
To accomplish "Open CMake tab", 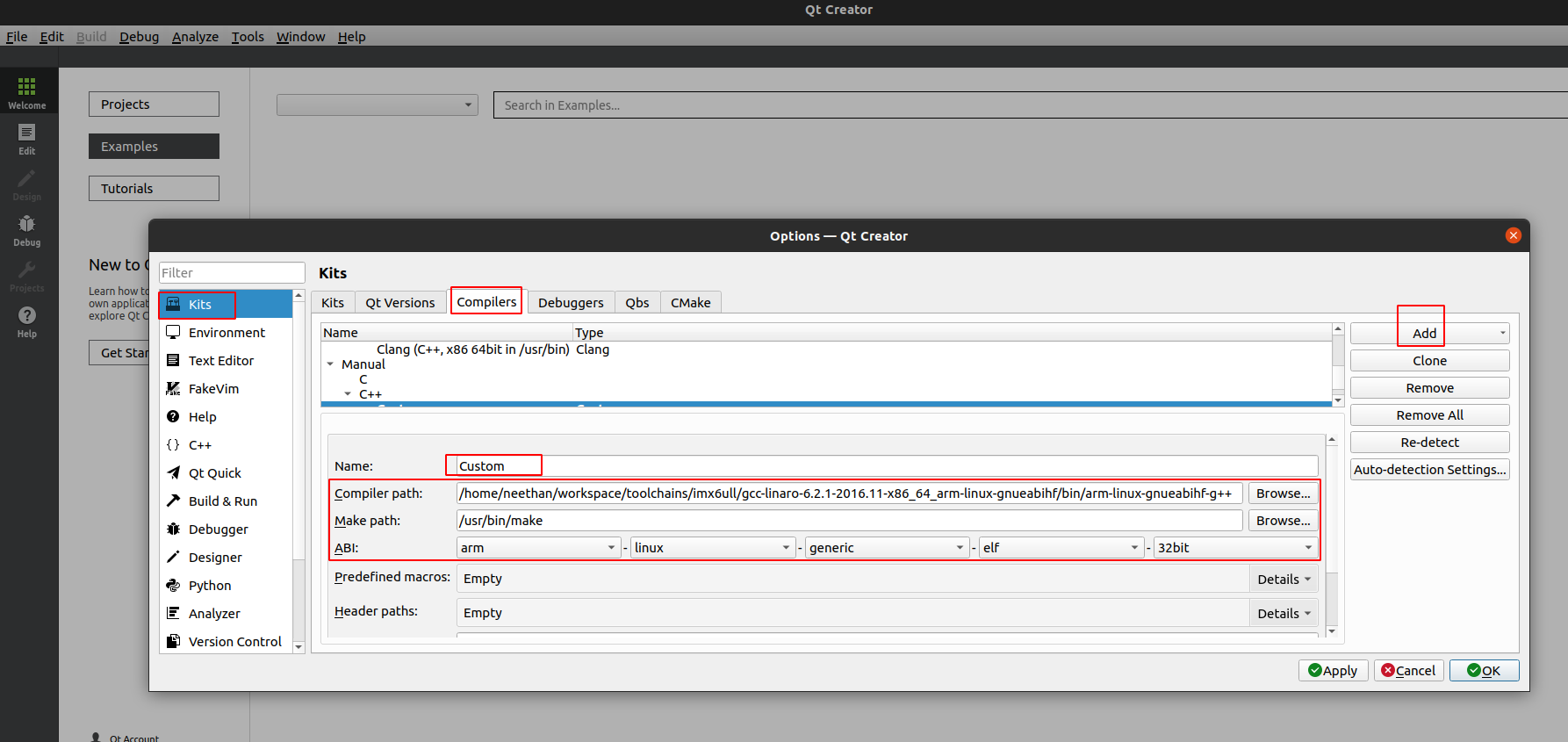I will [x=691, y=302].
